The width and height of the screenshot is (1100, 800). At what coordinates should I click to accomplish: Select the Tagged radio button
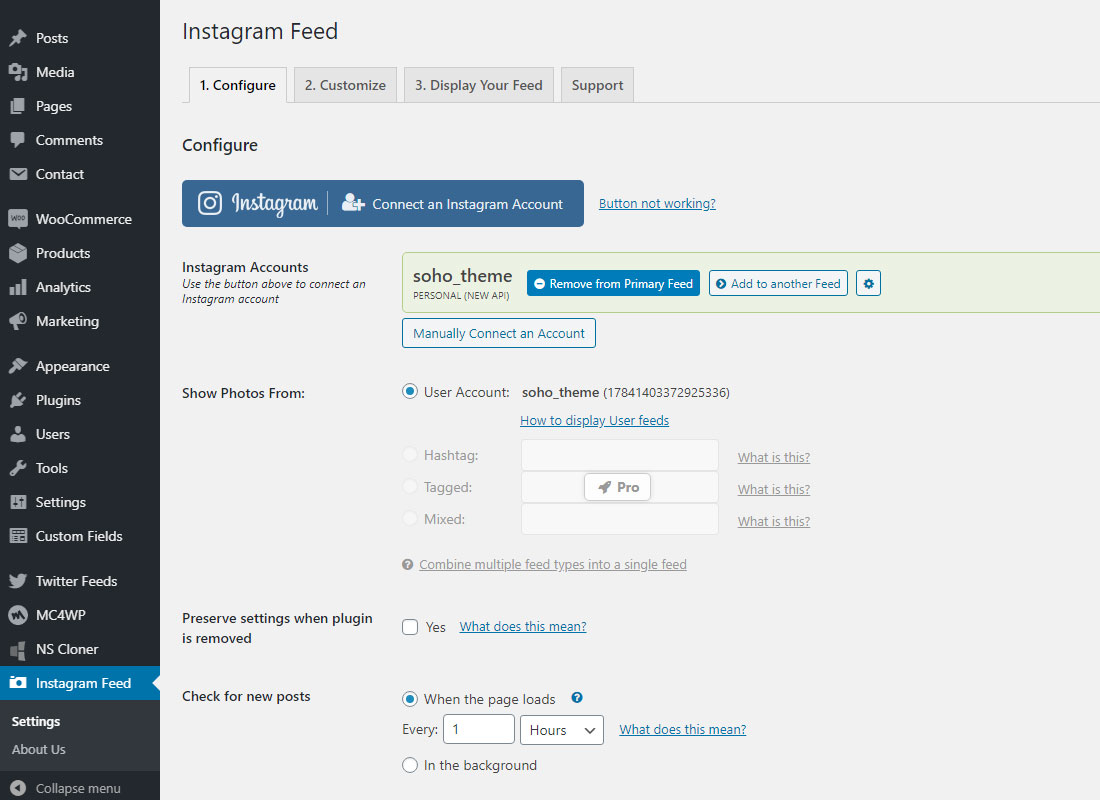(410, 486)
